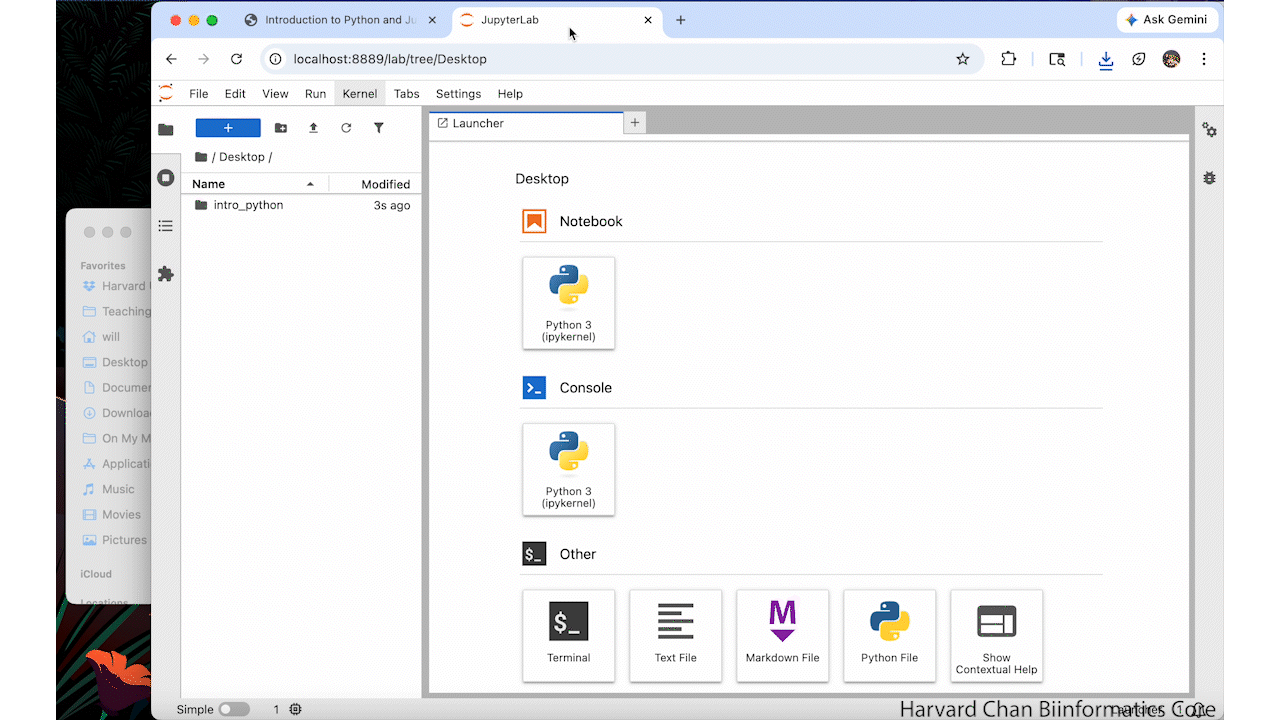Launch the Terminal from Other section
1280x720 pixels.
coord(568,635)
